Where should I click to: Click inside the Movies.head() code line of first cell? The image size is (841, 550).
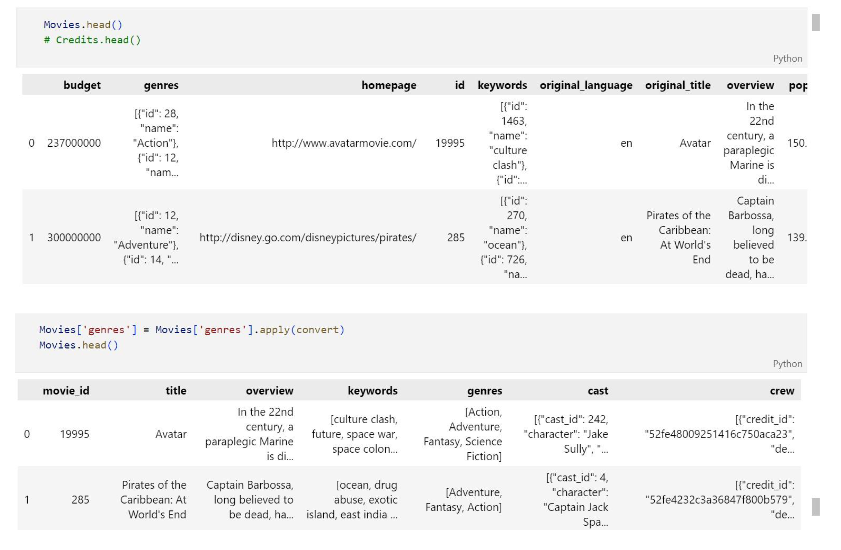click(x=83, y=25)
